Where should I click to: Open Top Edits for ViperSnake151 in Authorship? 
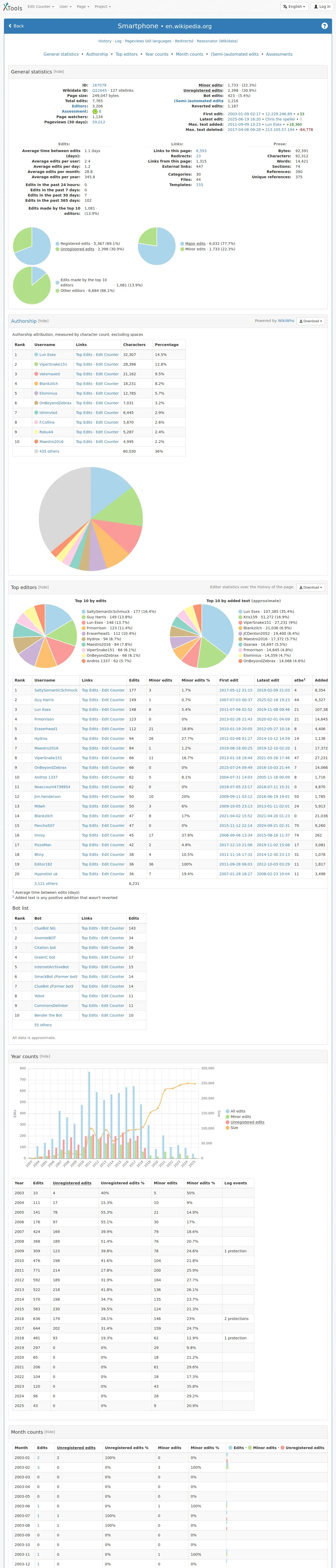coord(84,364)
